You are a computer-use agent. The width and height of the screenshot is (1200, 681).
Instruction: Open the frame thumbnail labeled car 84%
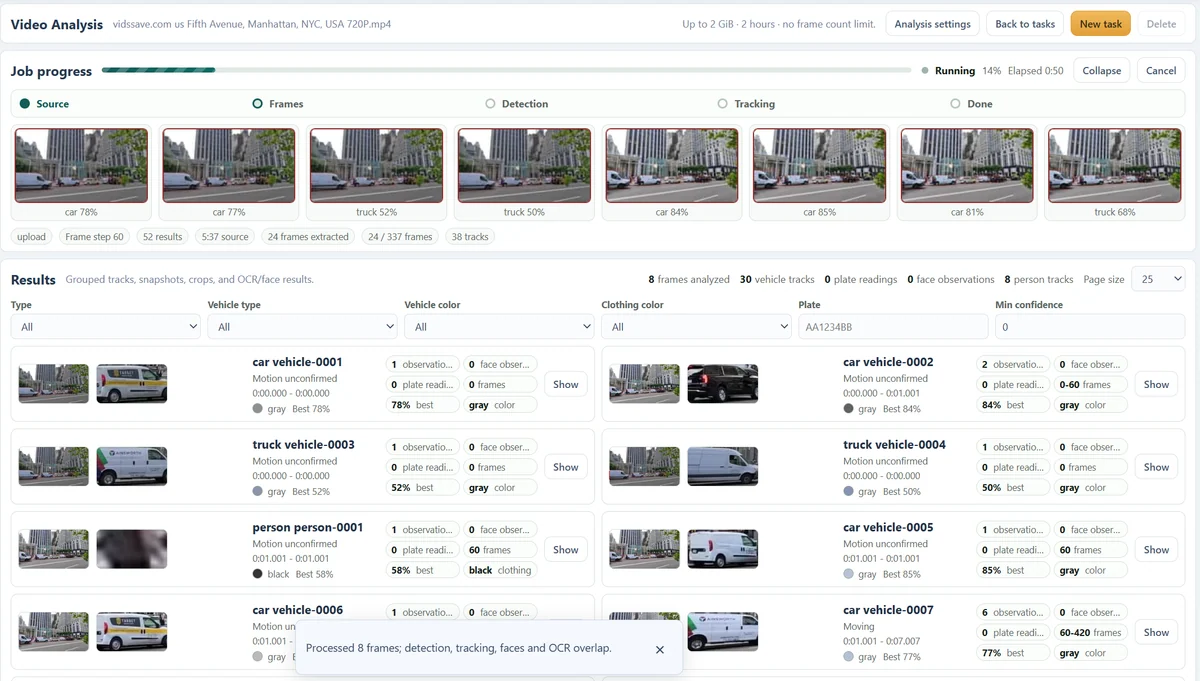pyautogui.click(x=672, y=166)
